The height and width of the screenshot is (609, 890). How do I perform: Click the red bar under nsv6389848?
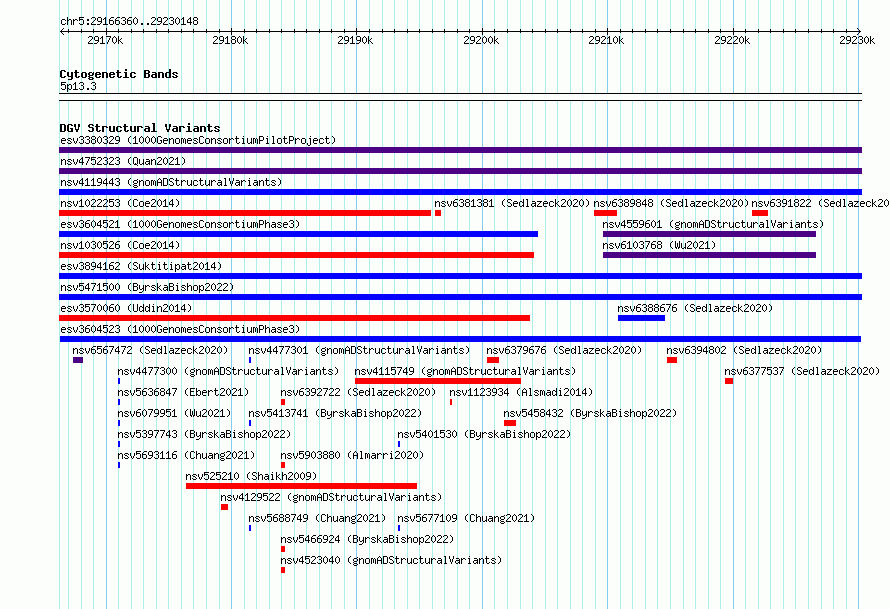605,213
